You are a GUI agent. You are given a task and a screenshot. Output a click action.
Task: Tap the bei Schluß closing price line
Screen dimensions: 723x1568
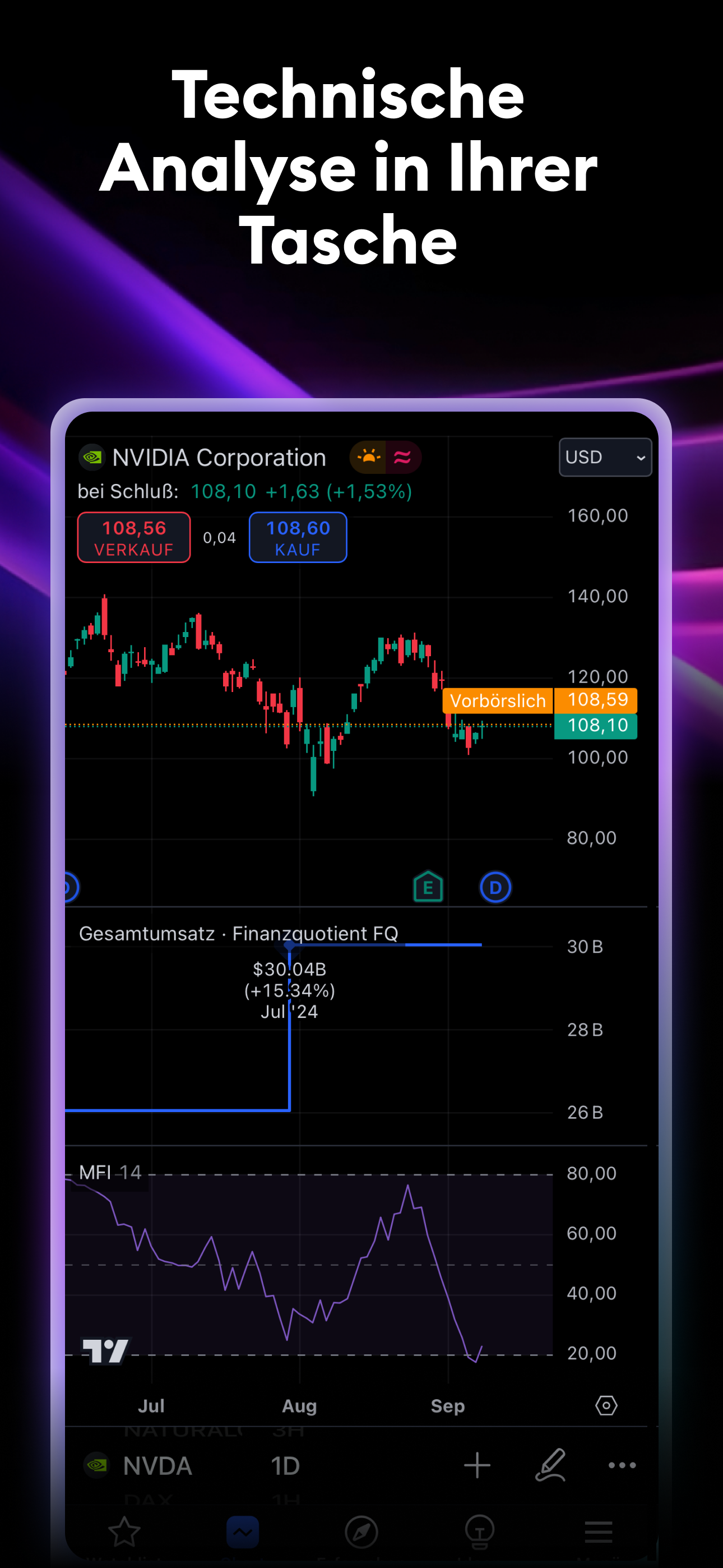(245, 491)
